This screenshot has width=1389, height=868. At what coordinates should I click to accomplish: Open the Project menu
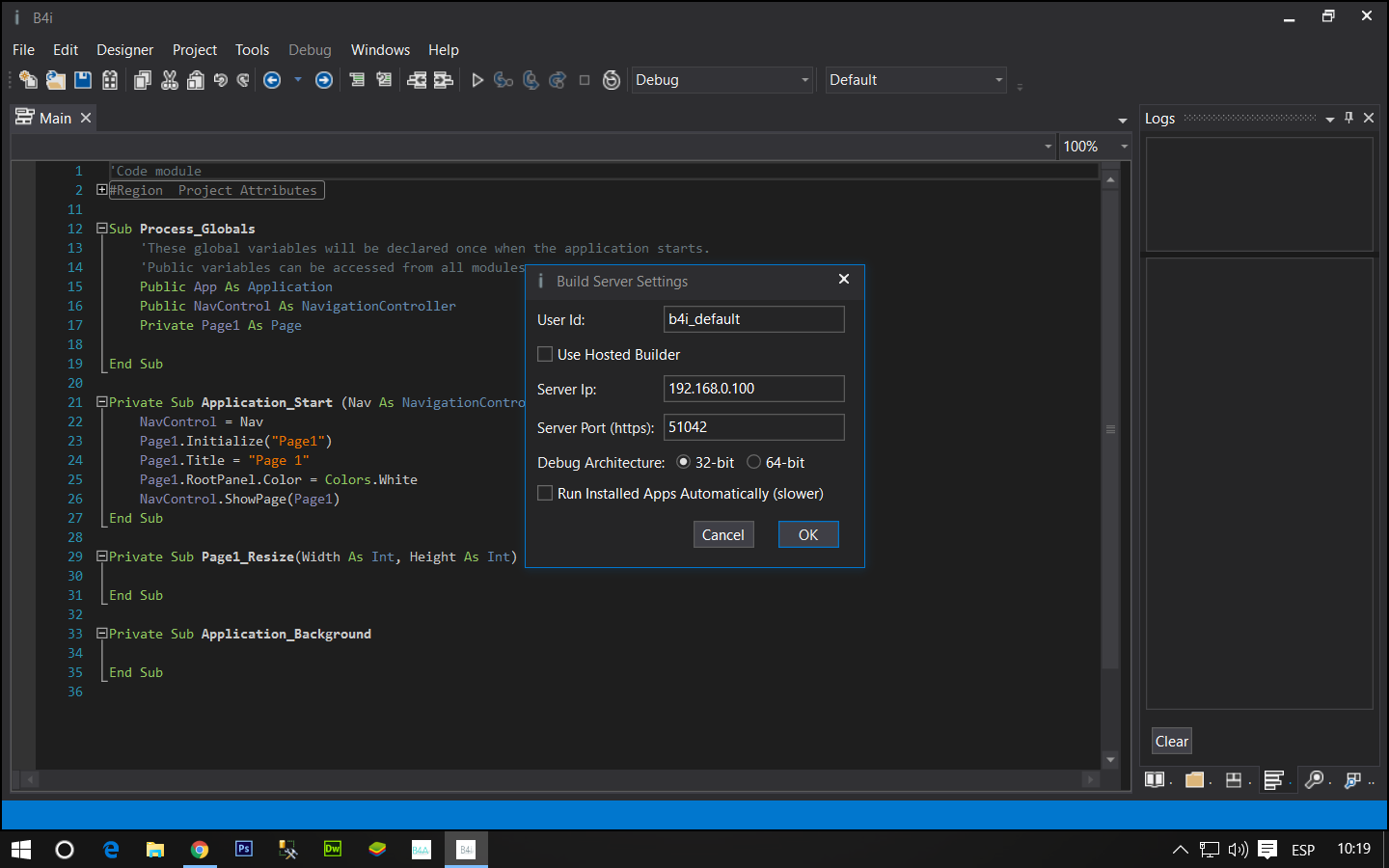click(x=194, y=50)
